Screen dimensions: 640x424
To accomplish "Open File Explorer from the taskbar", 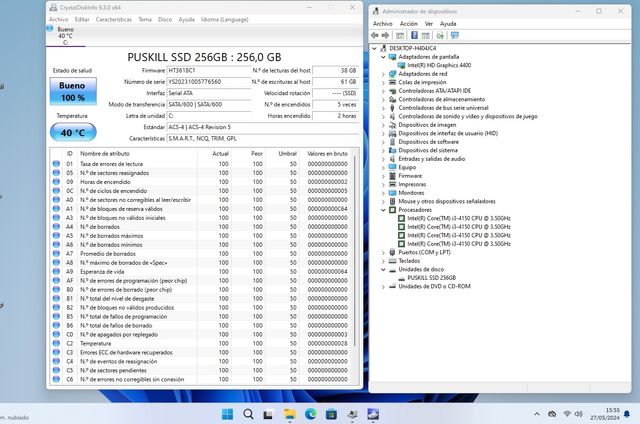I will pos(290,414).
